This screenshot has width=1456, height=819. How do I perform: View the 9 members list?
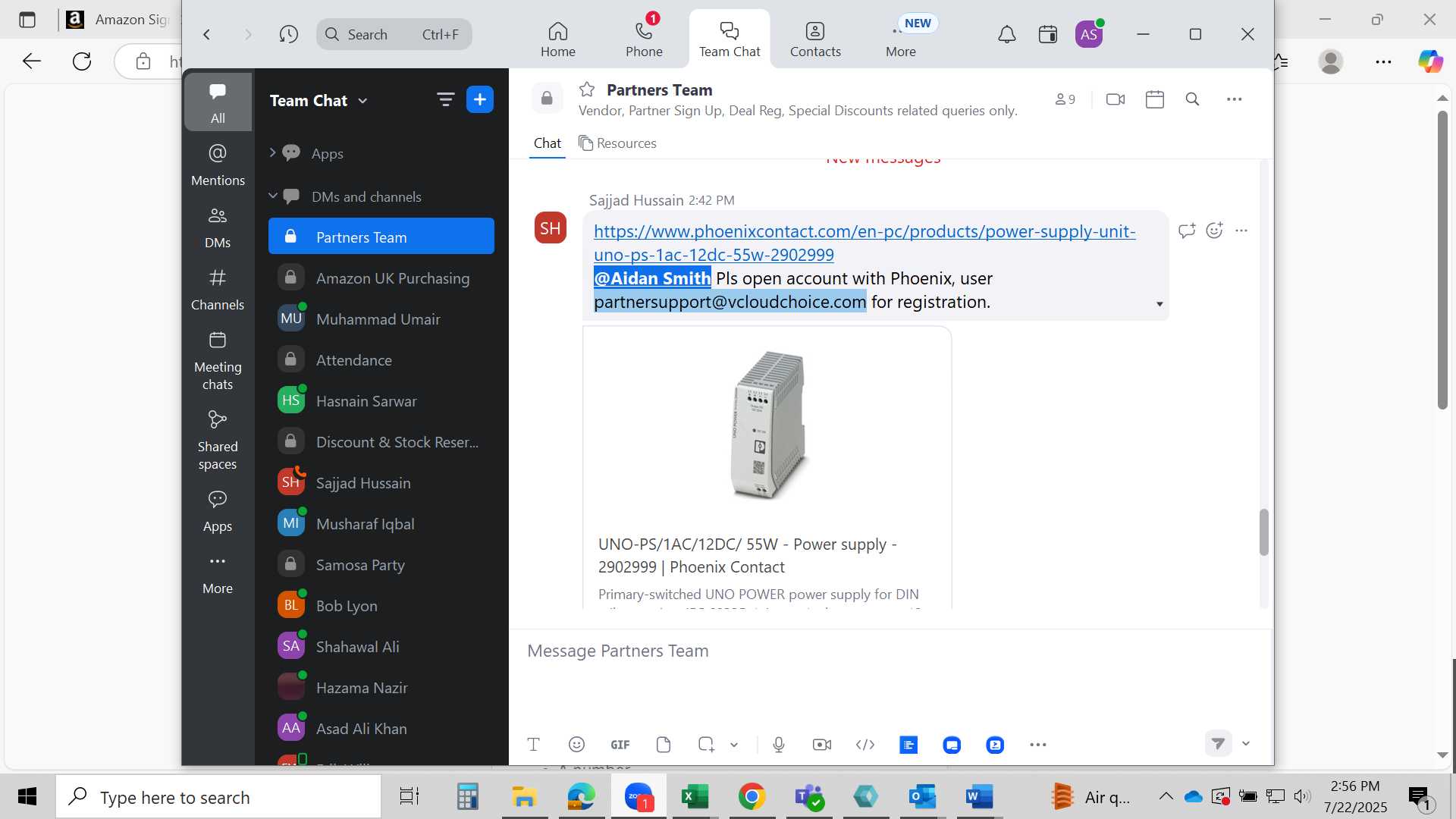tap(1065, 99)
